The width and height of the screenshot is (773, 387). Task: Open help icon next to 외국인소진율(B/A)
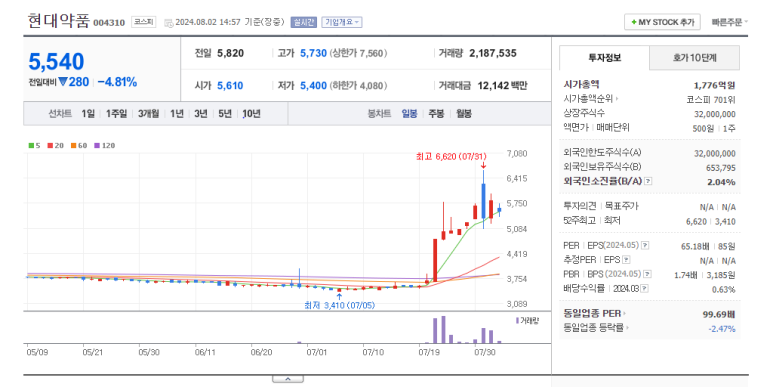click(648, 181)
